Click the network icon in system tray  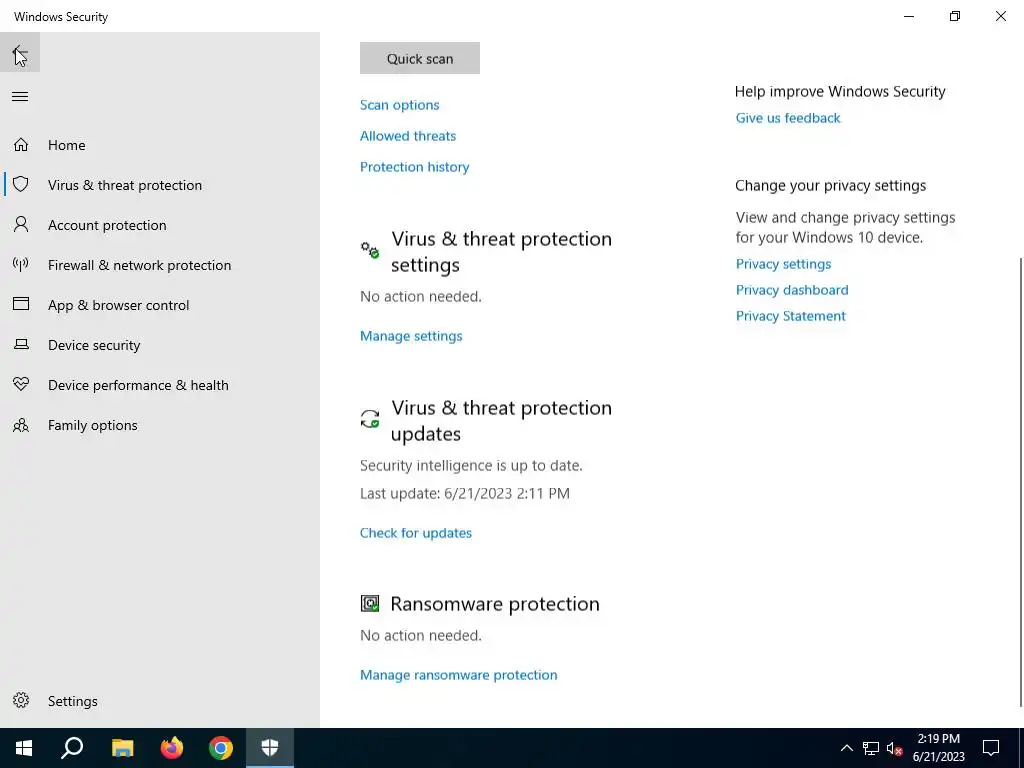pyautogui.click(x=871, y=748)
